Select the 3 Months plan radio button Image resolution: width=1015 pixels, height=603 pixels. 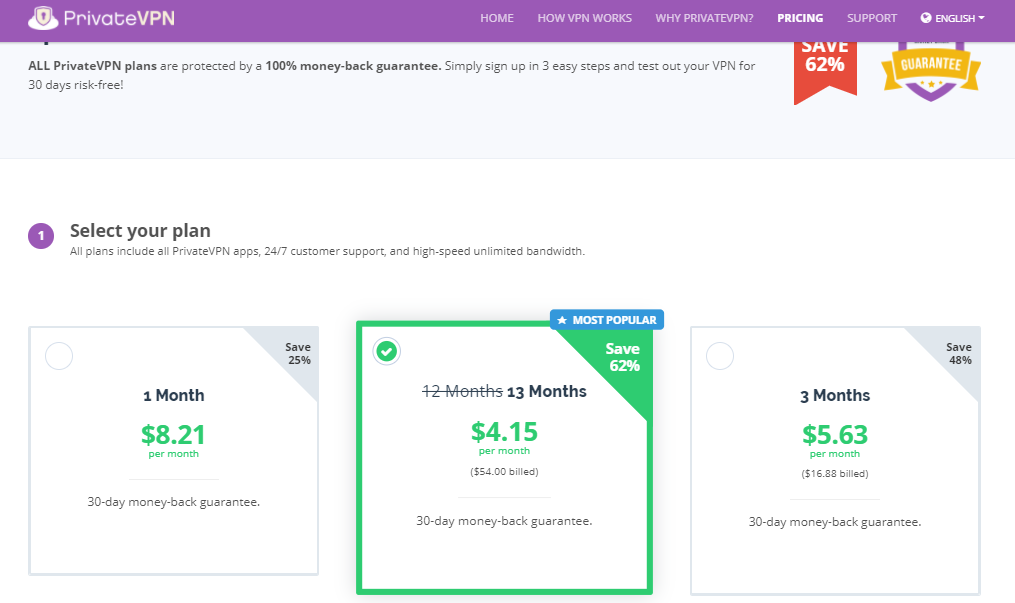click(720, 356)
